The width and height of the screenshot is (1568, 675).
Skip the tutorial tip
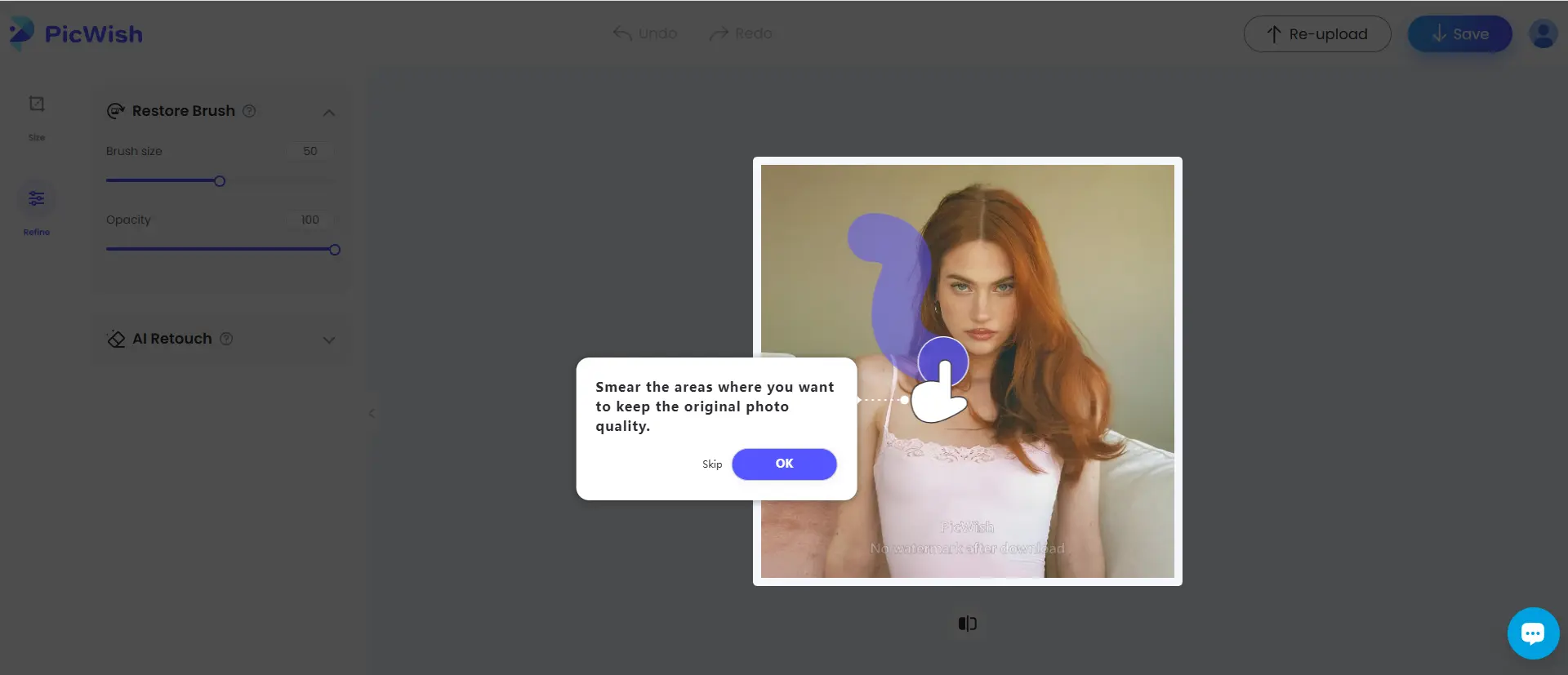[x=712, y=464]
